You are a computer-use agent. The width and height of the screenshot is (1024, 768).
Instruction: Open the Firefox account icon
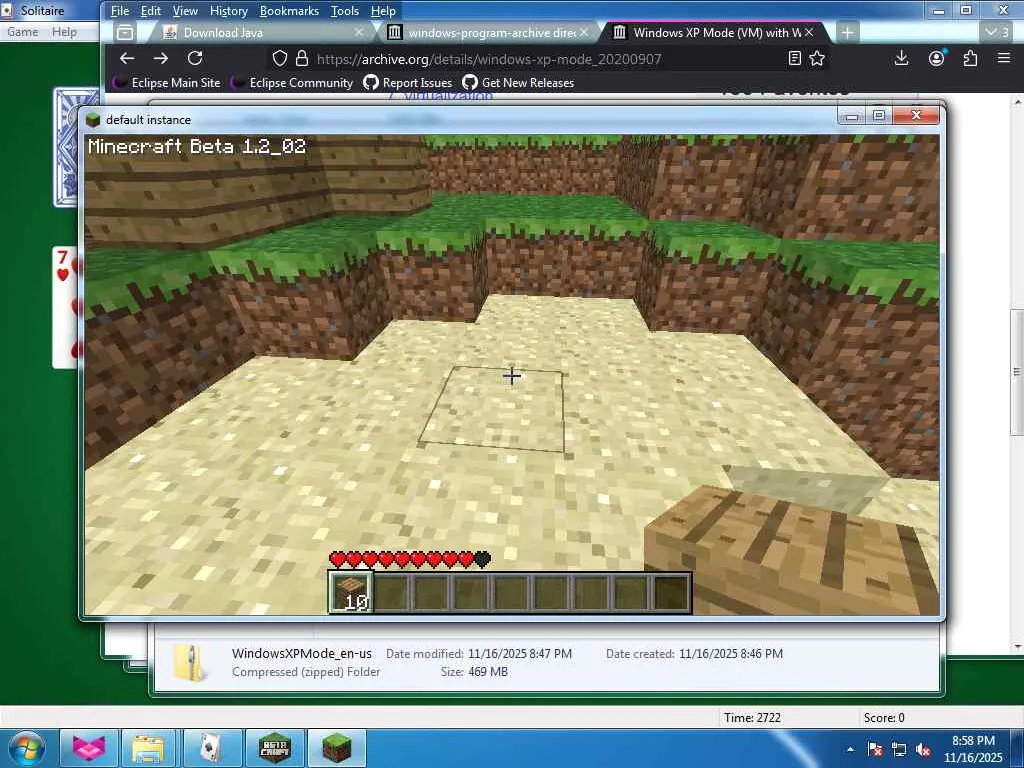[x=936, y=59]
